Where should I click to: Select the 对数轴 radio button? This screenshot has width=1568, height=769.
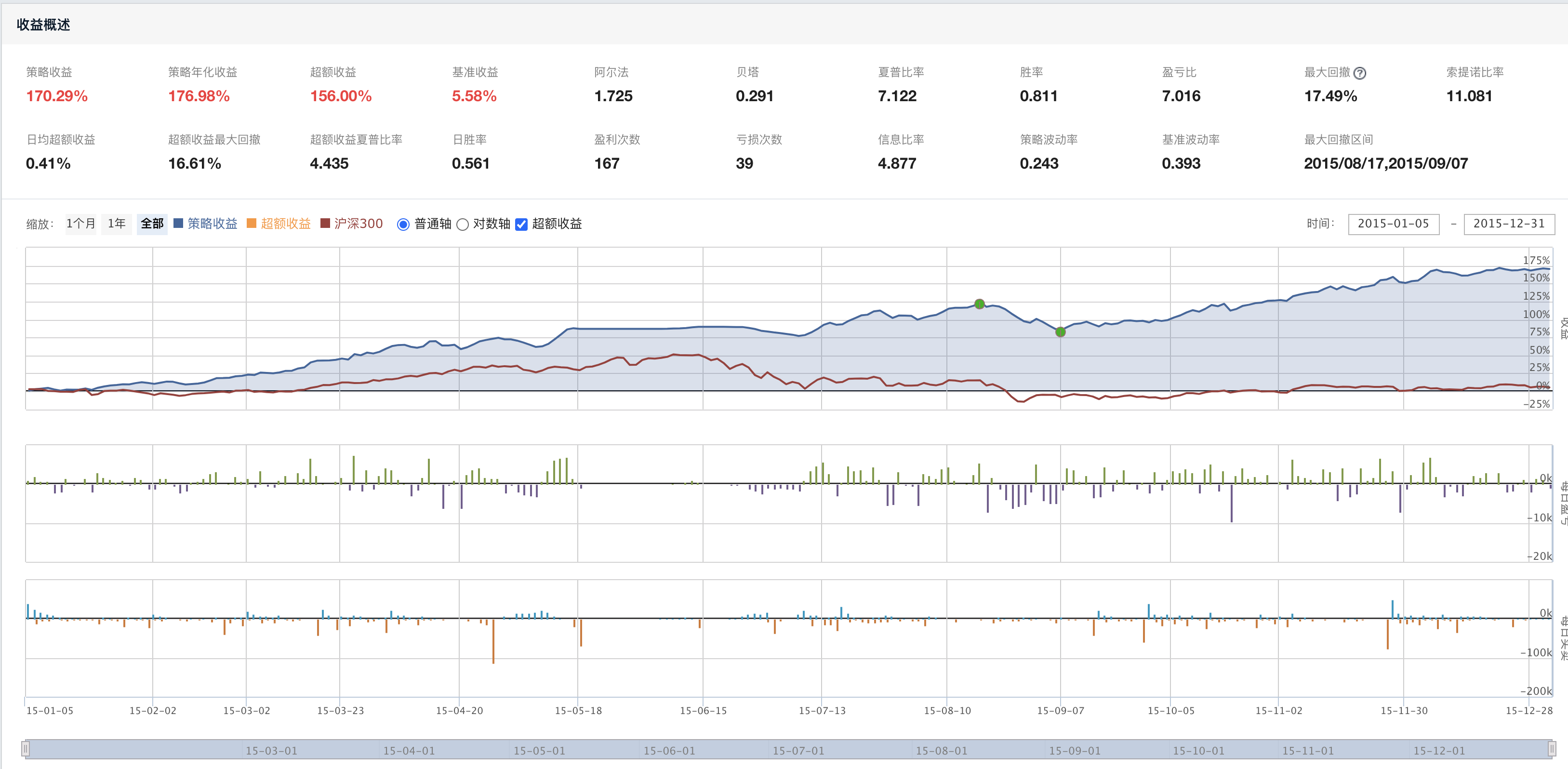(463, 225)
